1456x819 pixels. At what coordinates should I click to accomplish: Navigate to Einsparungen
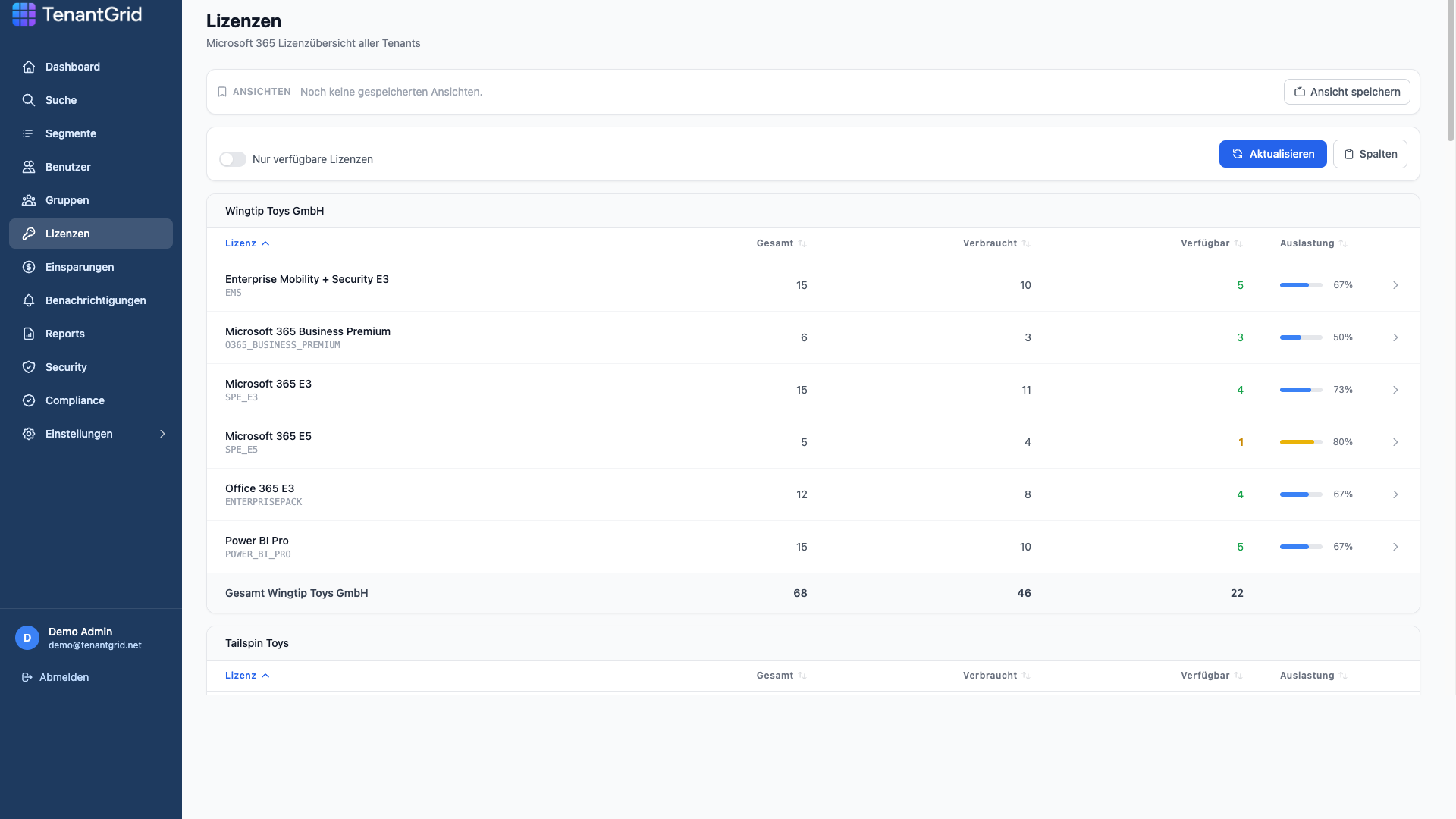point(91,267)
